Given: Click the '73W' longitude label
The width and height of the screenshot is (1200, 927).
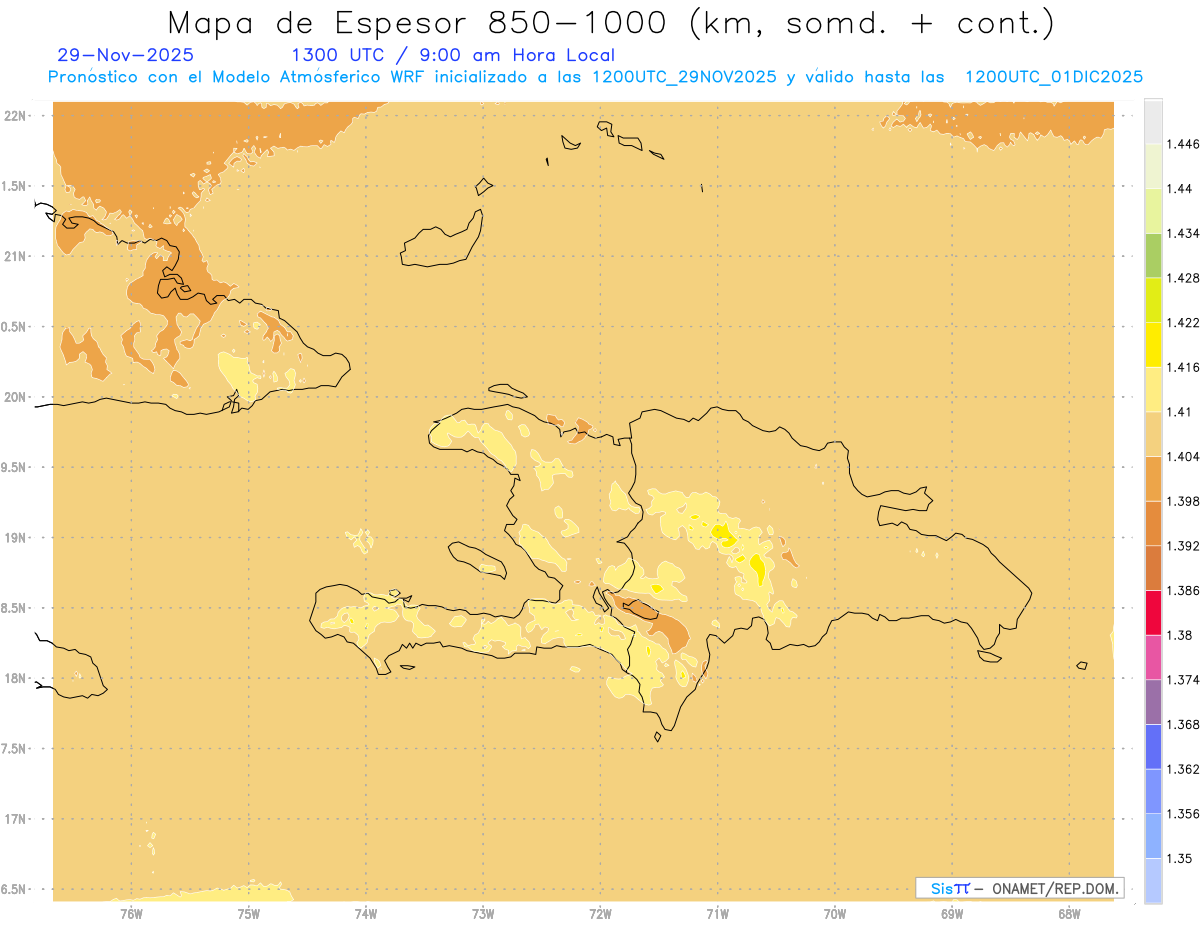Looking at the screenshot, I should click(483, 912).
